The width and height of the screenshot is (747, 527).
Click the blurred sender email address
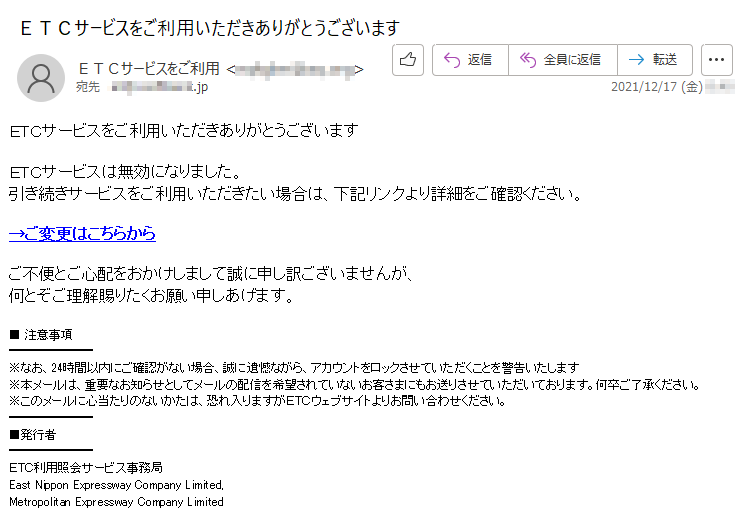pos(295,70)
